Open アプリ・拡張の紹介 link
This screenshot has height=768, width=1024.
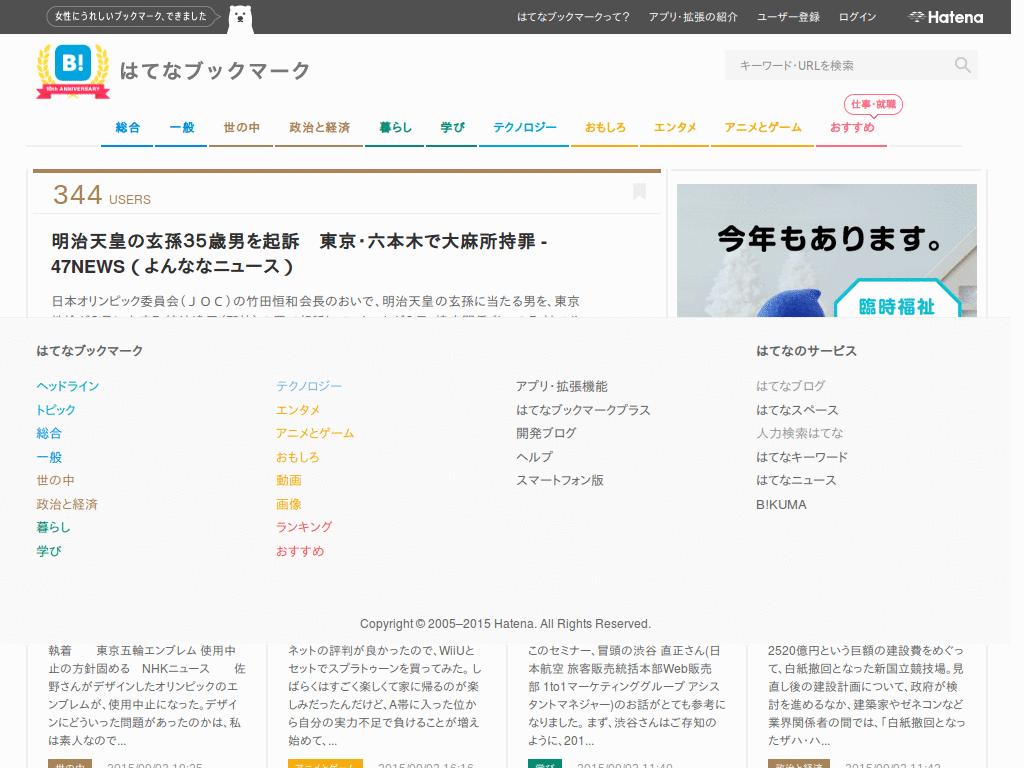[x=693, y=17]
